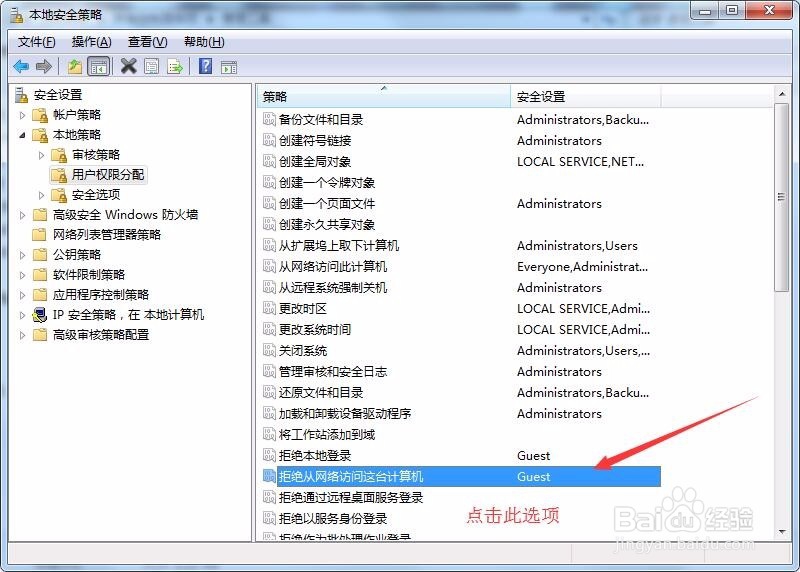
Task: Select 审核策略 in the tree
Action: 96,155
